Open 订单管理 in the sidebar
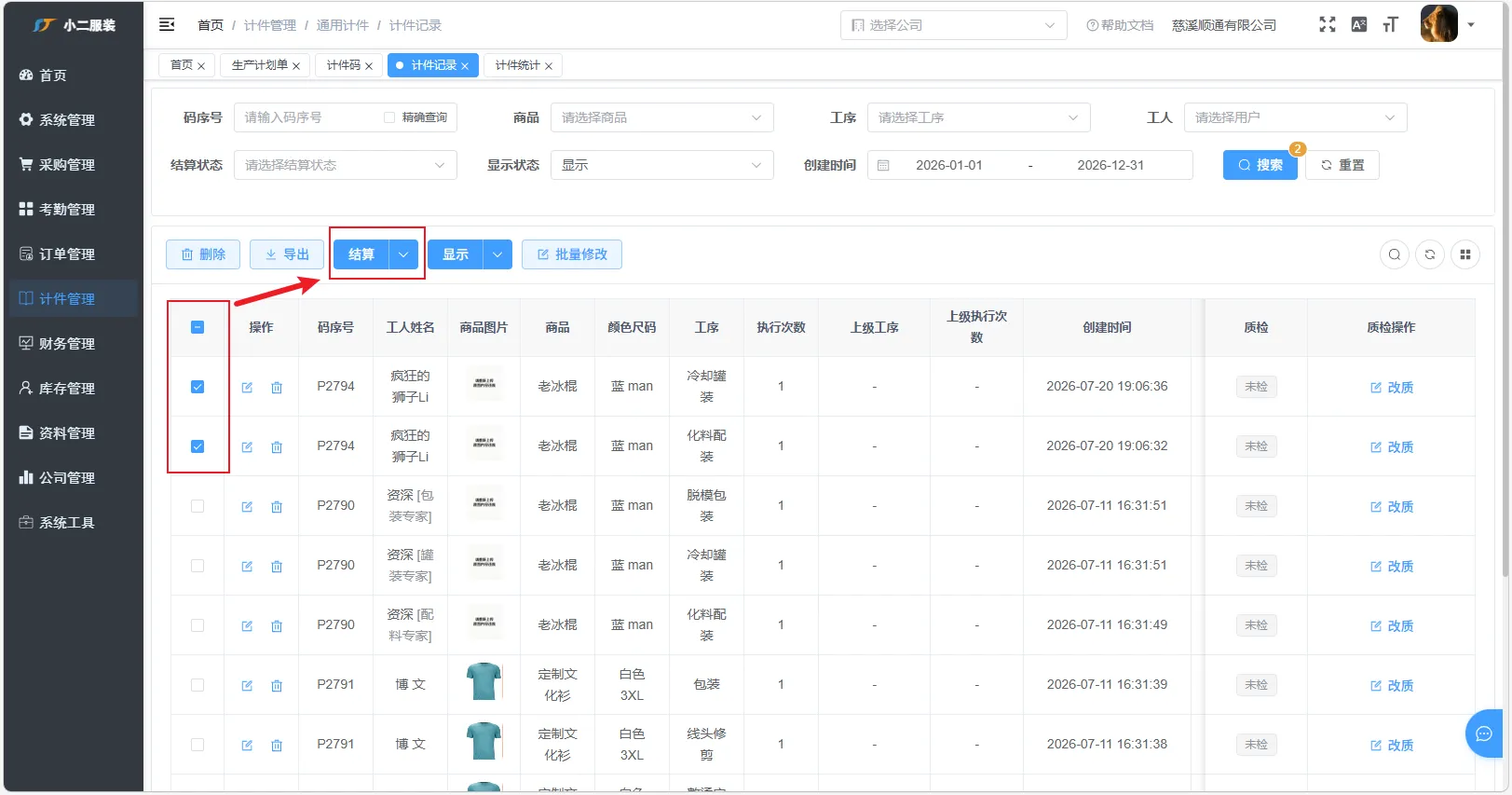 click(x=72, y=254)
